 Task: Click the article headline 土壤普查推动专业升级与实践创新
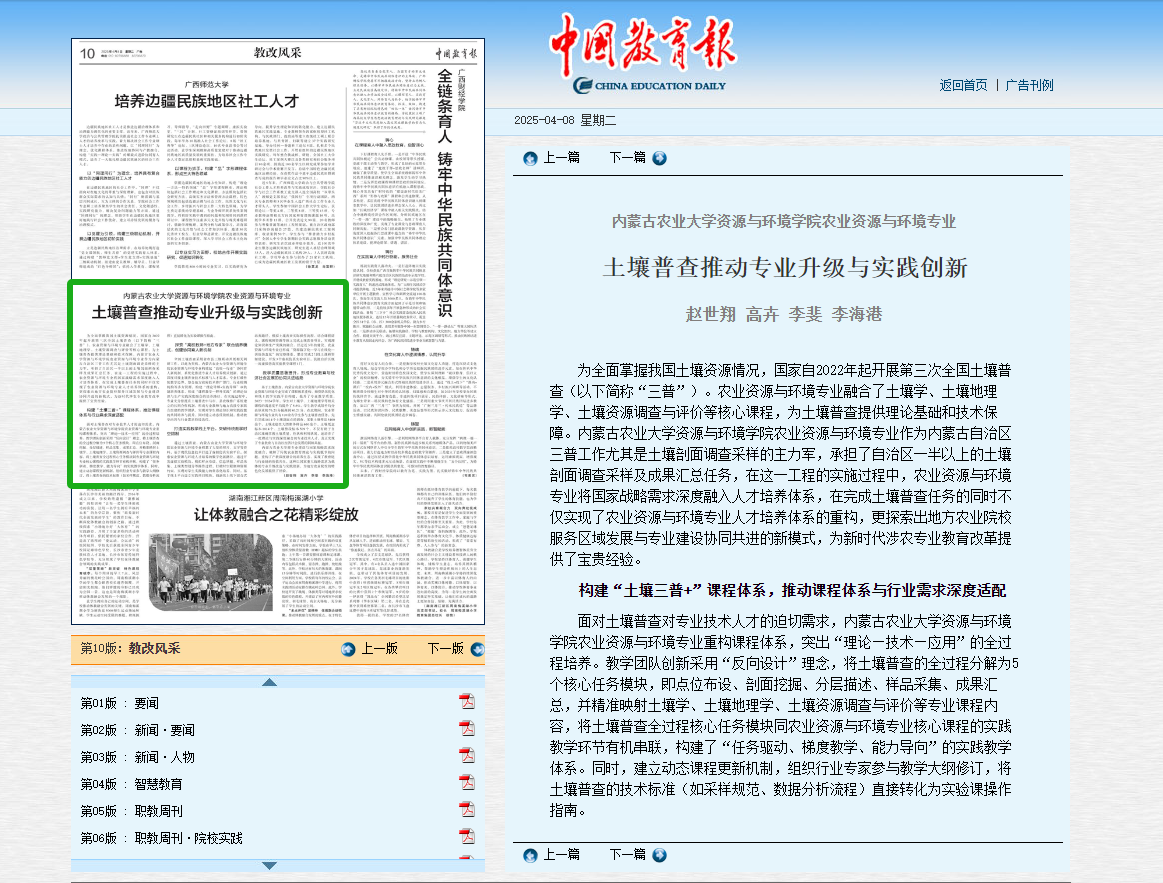click(x=785, y=267)
